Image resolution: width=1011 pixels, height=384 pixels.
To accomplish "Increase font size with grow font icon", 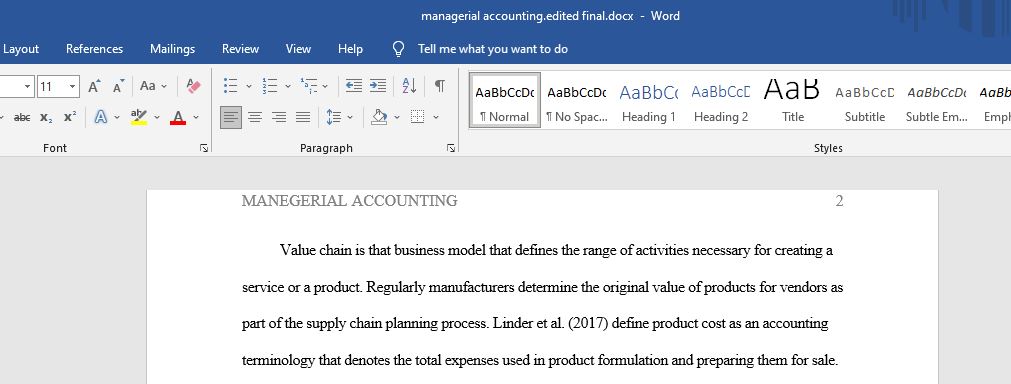I will 94,86.
